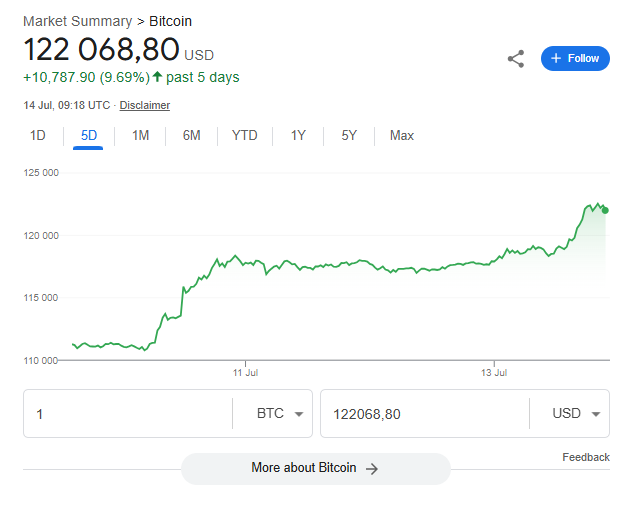This screenshot has height=508, width=641.
Task: Open the Disclaimer link
Action: pos(145,105)
